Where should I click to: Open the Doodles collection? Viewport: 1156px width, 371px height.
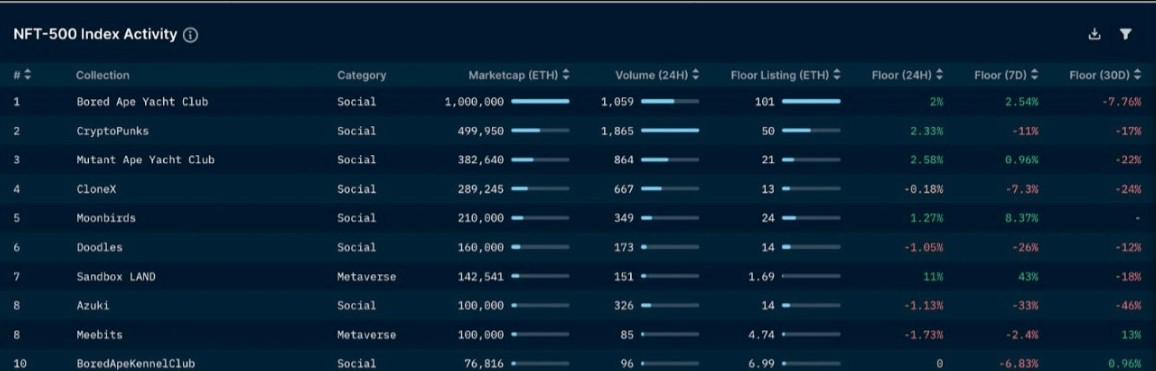99,247
